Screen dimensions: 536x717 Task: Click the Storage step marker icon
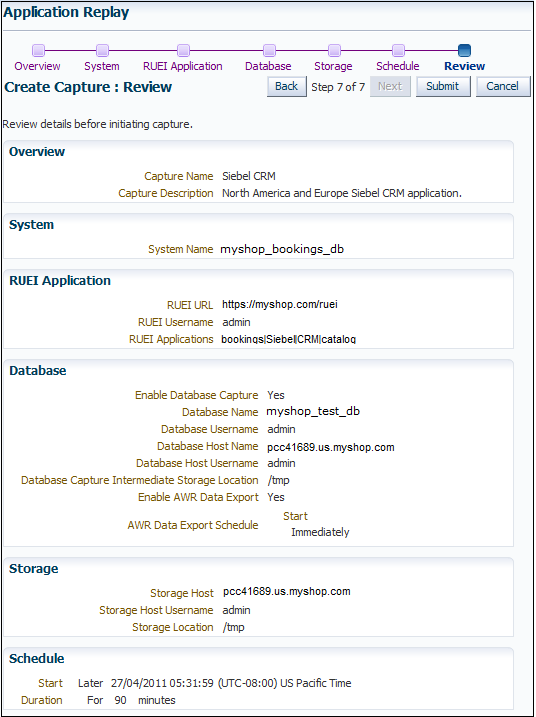(334, 50)
